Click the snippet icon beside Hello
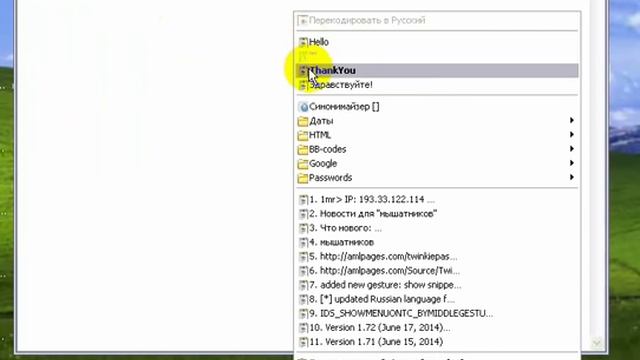Screen dimensions: 640x360 click(303, 42)
